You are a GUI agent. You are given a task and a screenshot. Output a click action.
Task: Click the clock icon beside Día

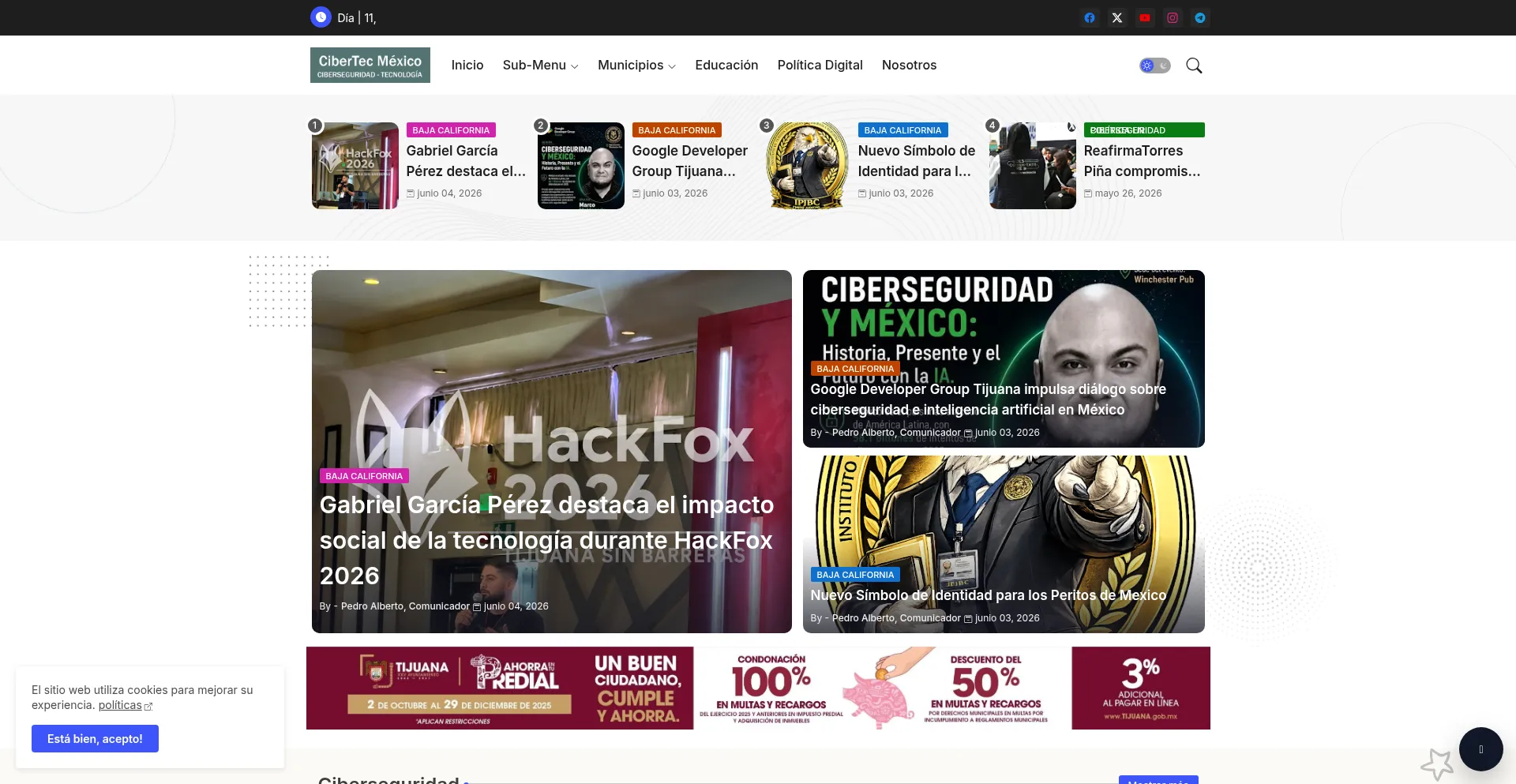(321, 17)
